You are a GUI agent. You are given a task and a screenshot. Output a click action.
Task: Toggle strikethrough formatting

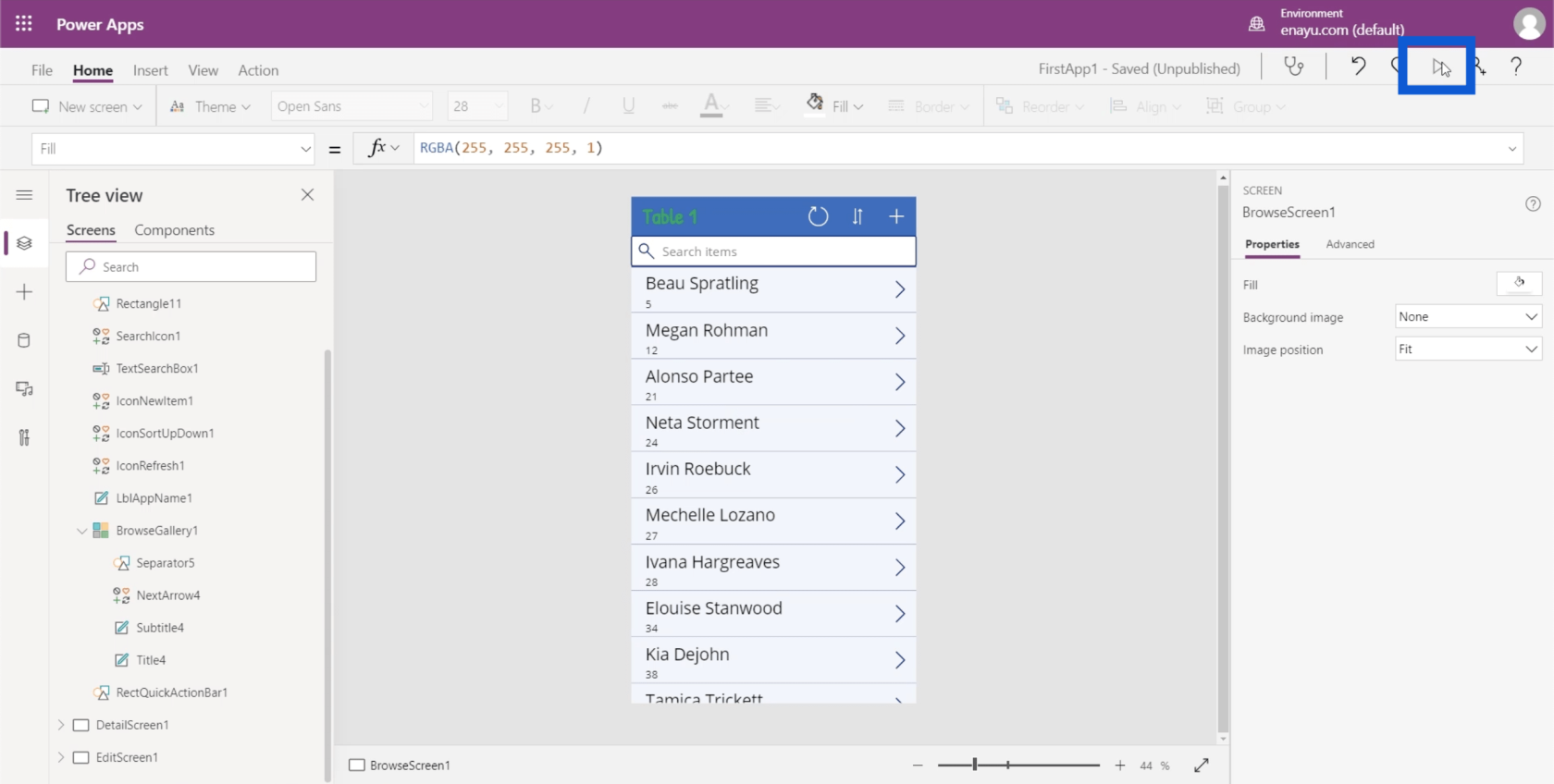click(670, 106)
